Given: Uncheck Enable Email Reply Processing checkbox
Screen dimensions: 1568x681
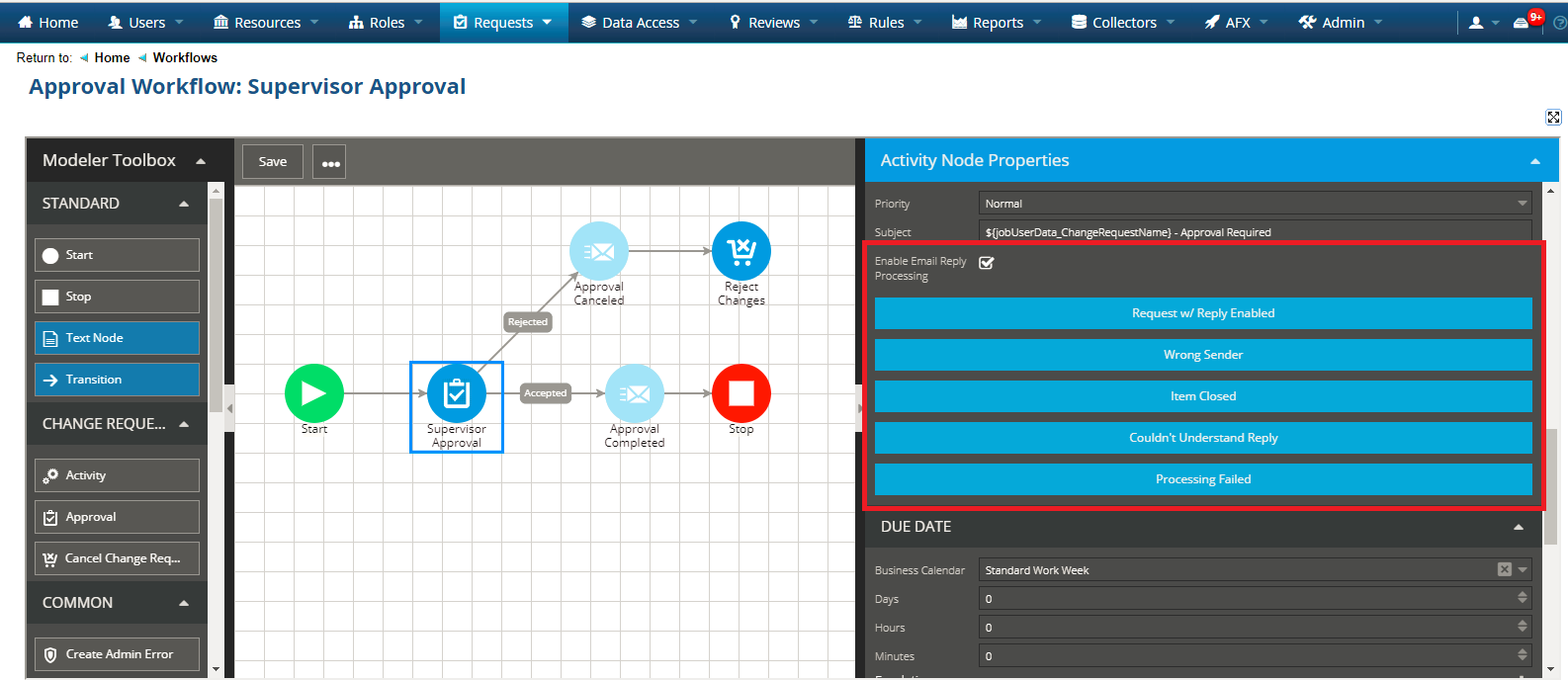Looking at the screenshot, I should tap(986, 263).
